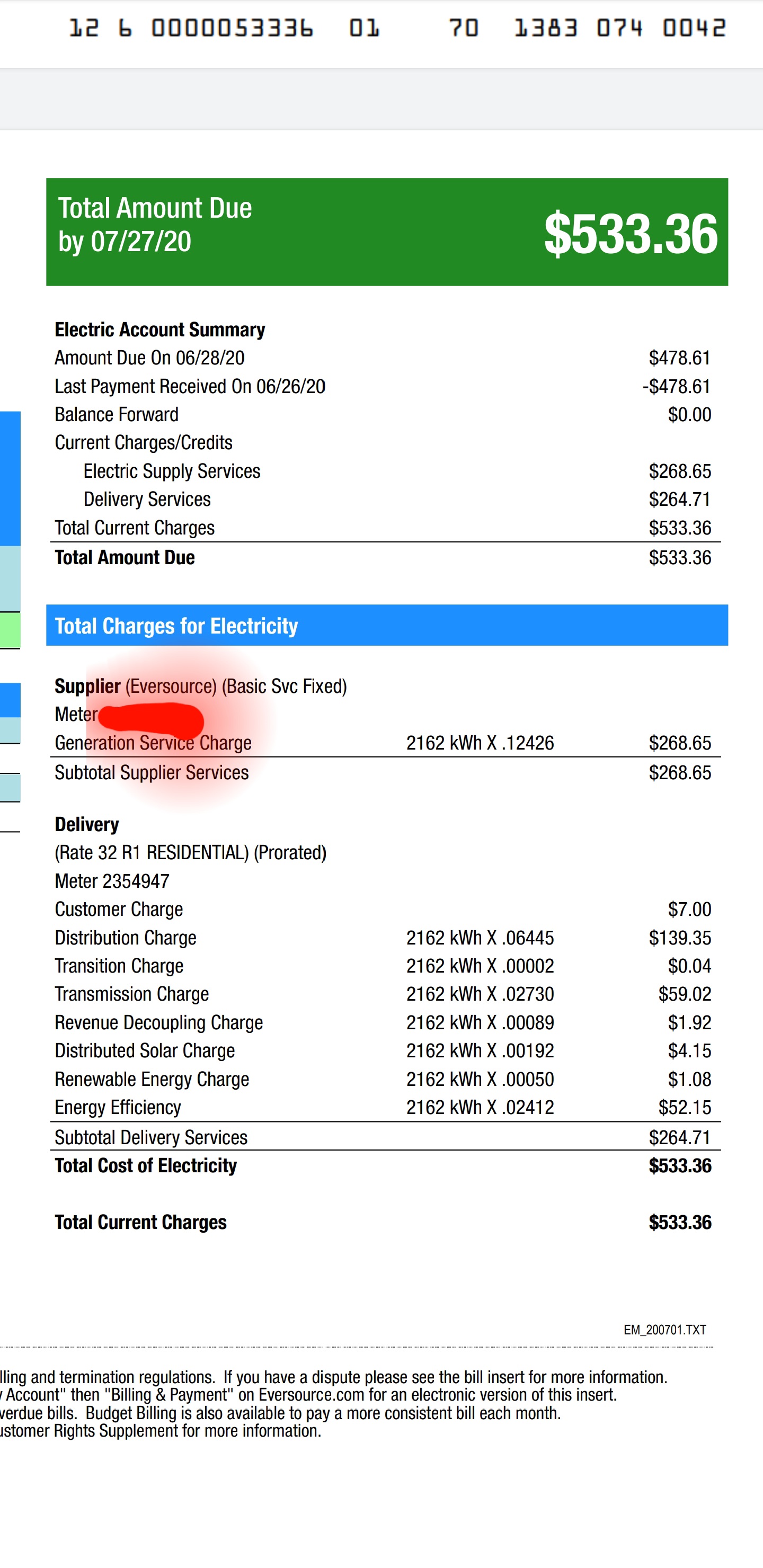Select the 'Amount Due On 06/28/20' row label
Image resolution: width=763 pixels, height=1568 pixels.
coord(149,358)
